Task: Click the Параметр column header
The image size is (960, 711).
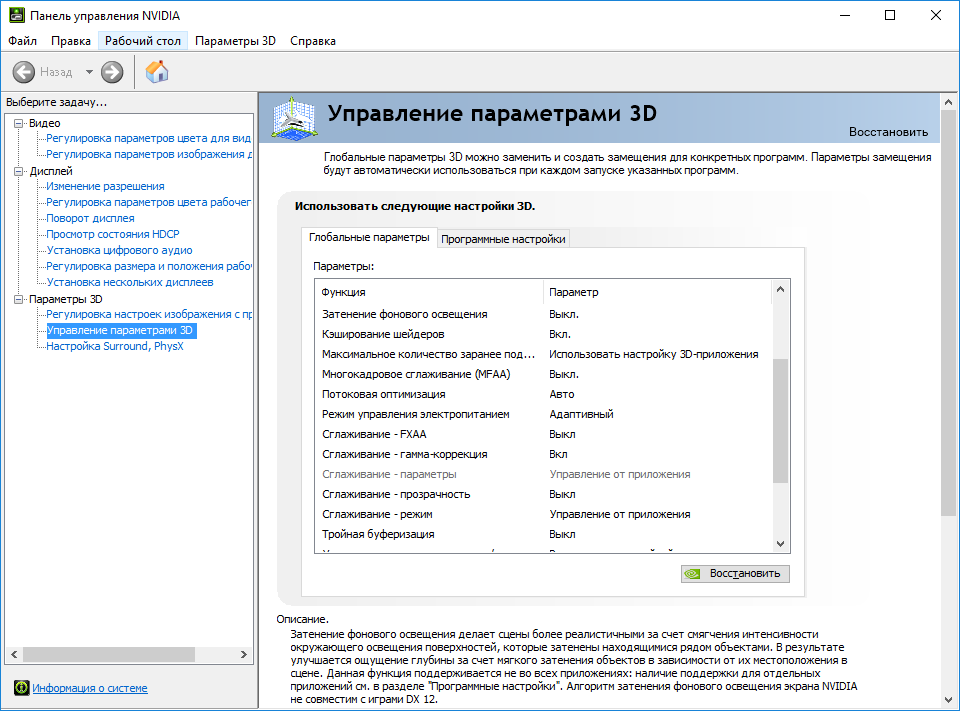Action: coord(658,292)
